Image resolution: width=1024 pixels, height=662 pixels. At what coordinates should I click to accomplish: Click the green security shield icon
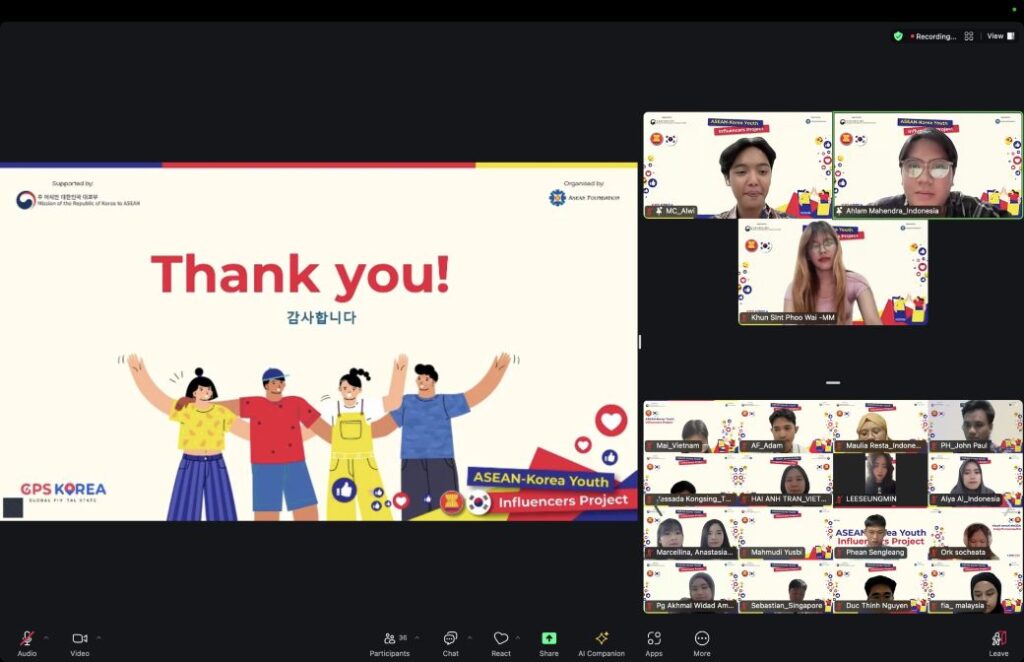898,36
